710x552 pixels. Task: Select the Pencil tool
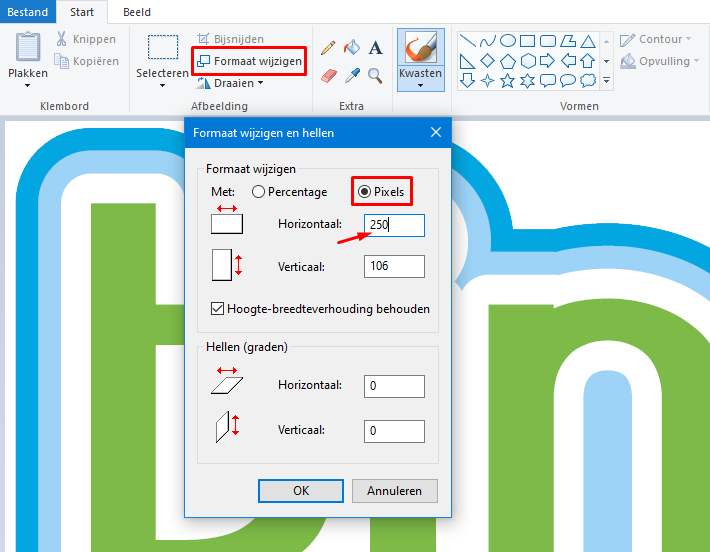[x=328, y=48]
